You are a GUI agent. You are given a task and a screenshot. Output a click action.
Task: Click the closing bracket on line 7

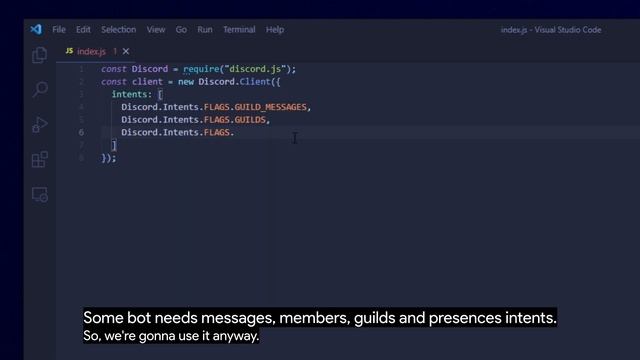pos(114,145)
